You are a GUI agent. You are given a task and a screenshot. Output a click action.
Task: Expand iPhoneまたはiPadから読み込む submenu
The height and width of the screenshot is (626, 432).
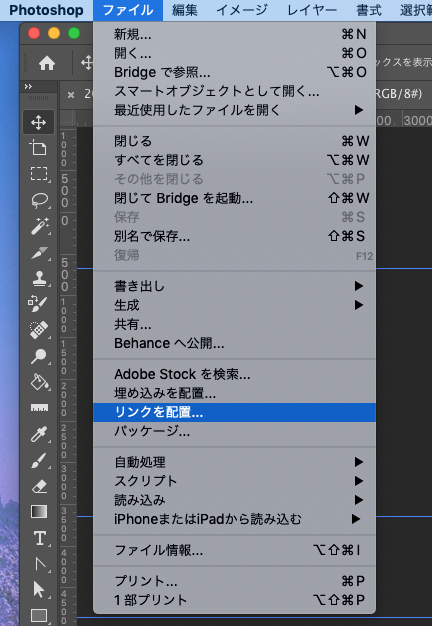(234, 519)
